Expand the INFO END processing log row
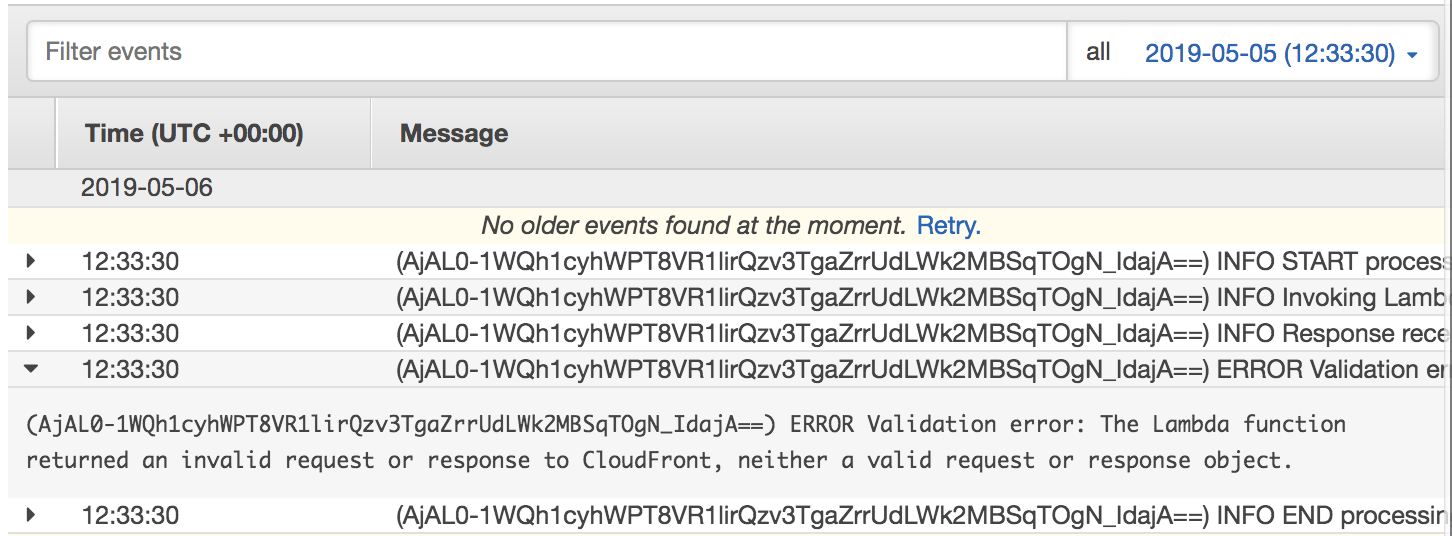This screenshot has width=1452, height=536. click(x=31, y=515)
